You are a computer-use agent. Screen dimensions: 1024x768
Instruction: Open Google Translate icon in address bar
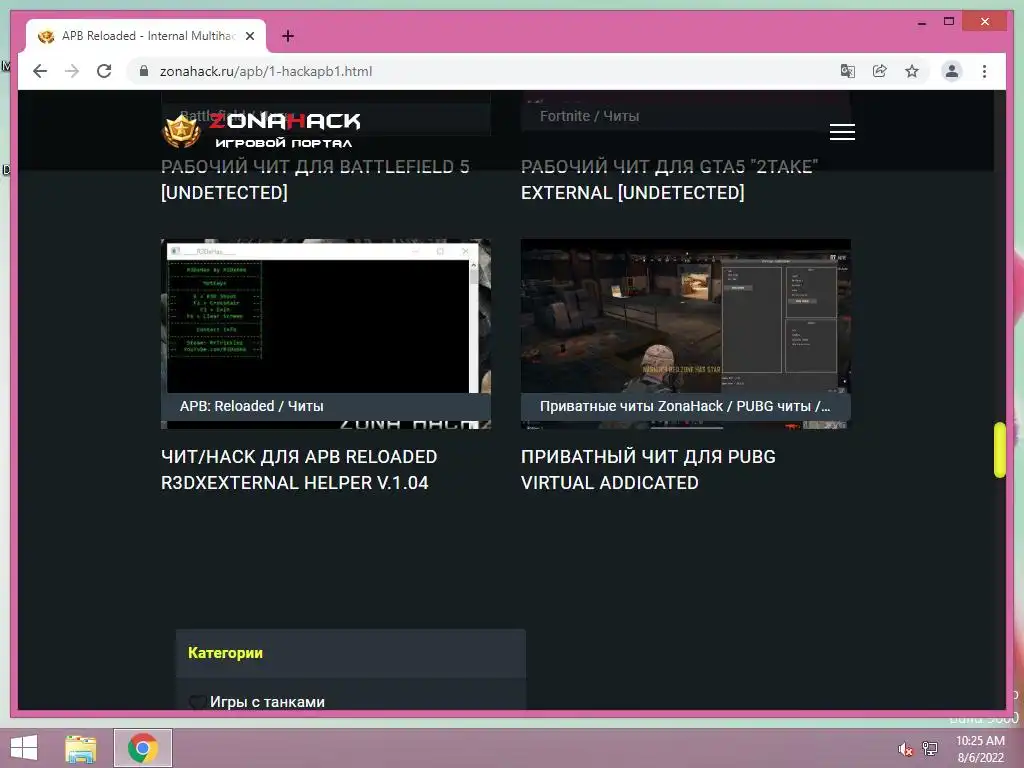click(848, 71)
